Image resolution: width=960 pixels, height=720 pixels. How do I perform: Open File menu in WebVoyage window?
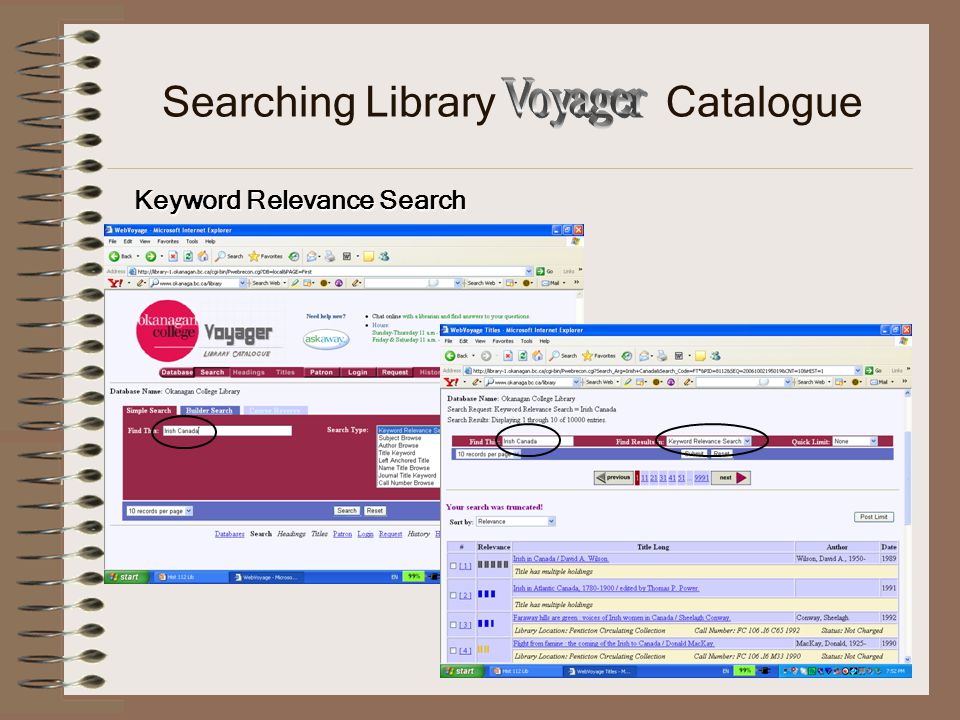[112, 241]
